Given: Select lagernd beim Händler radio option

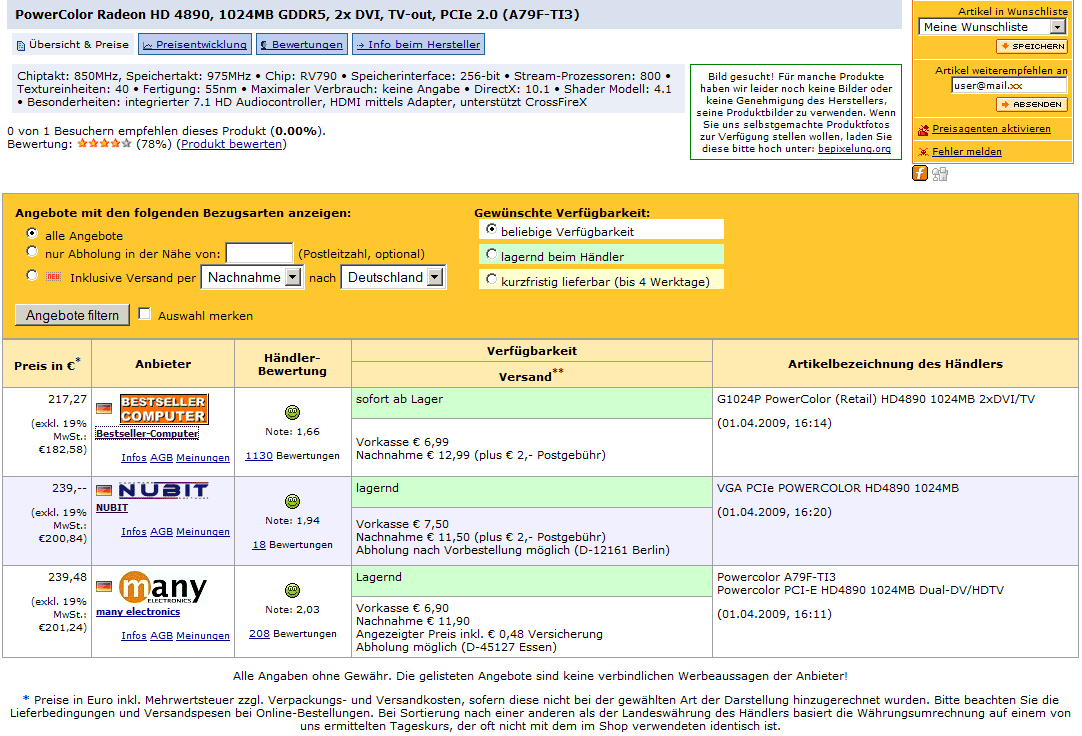Looking at the screenshot, I should point(491,254).
